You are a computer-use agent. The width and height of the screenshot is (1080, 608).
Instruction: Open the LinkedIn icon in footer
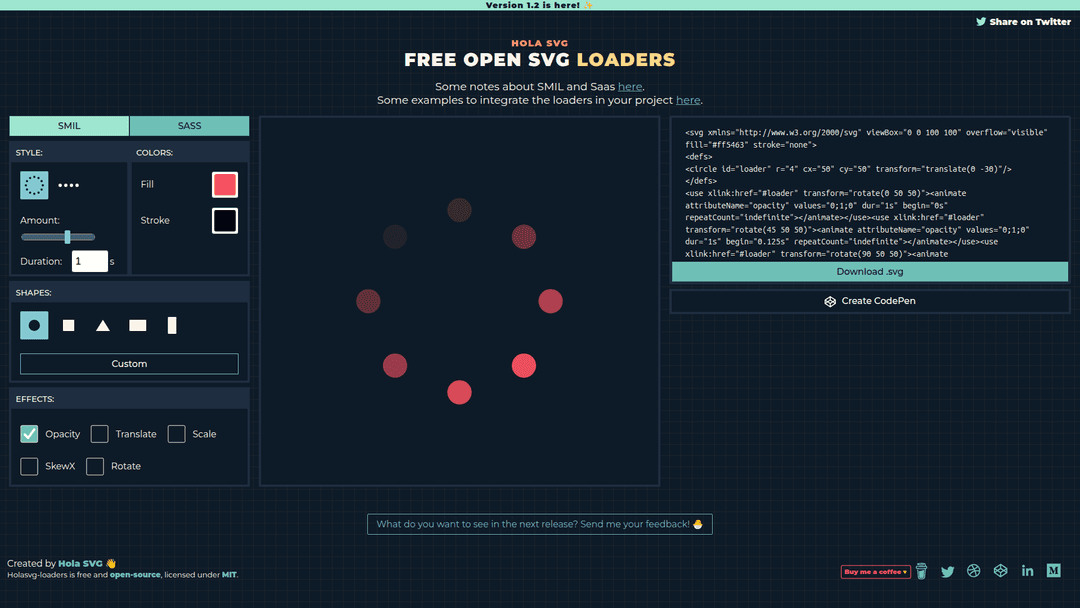click(x=1027, y=571)
